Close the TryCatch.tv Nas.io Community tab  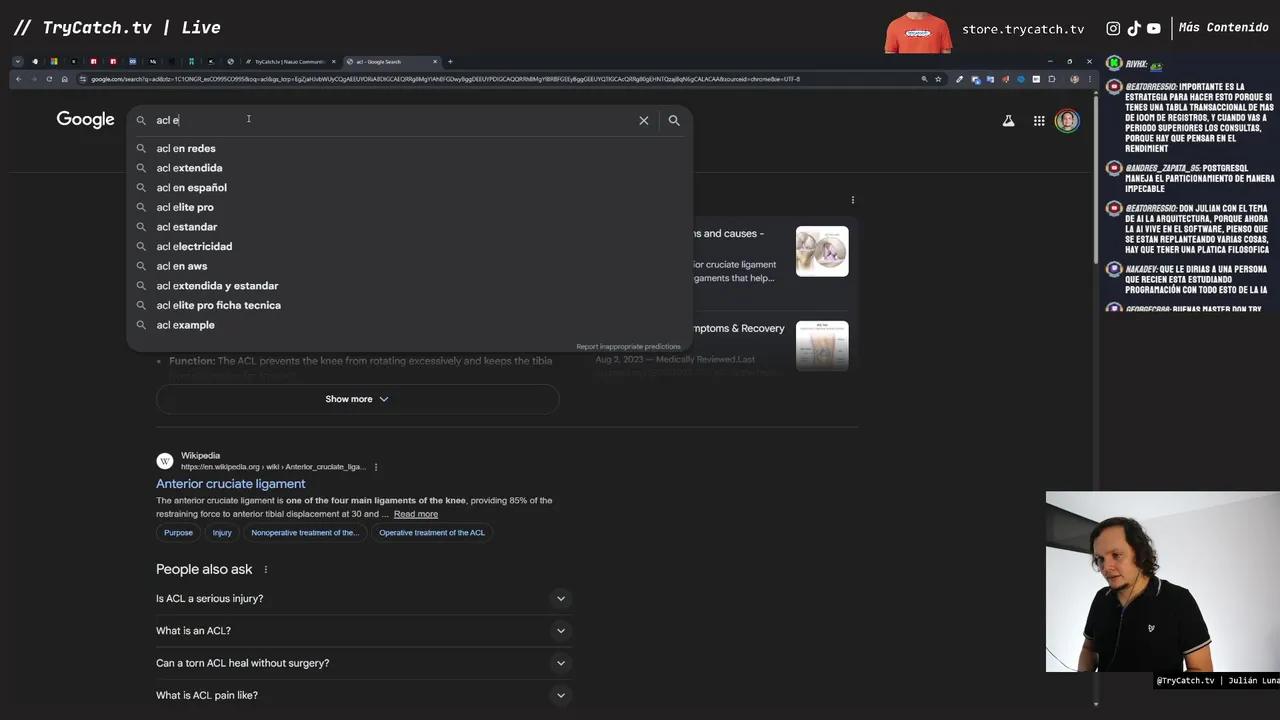click(x=334, y=62)
